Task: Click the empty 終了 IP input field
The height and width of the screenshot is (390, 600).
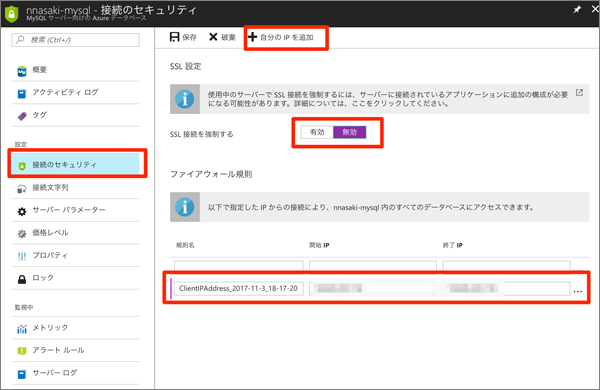Action: [x=506, y=266]
